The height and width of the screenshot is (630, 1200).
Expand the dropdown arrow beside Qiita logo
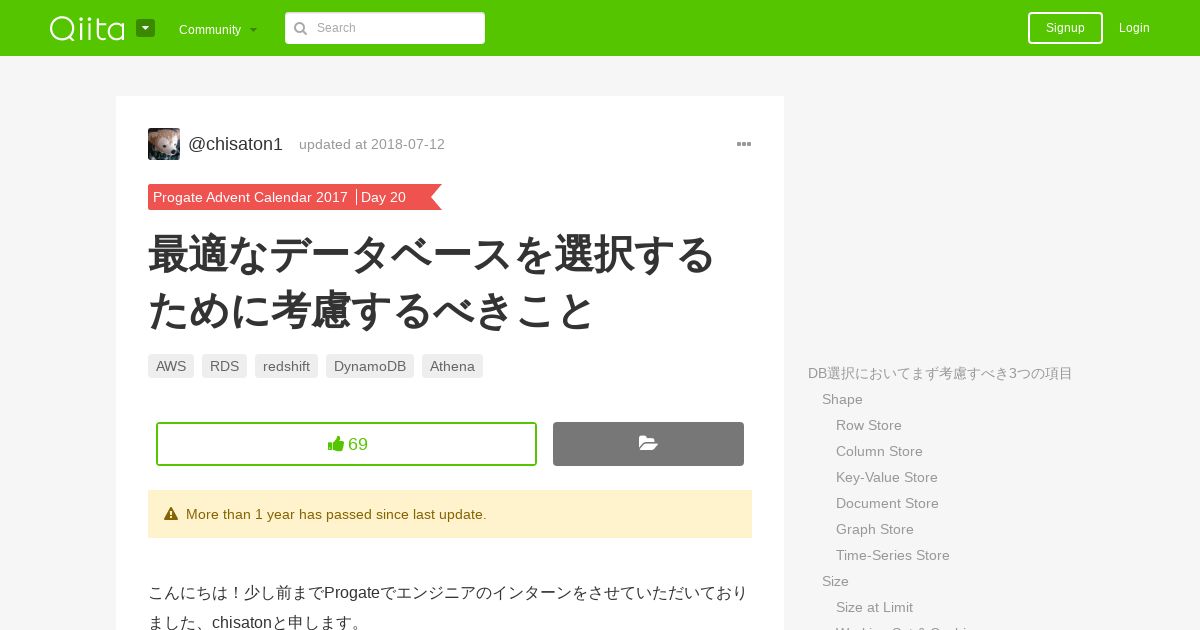146,28
